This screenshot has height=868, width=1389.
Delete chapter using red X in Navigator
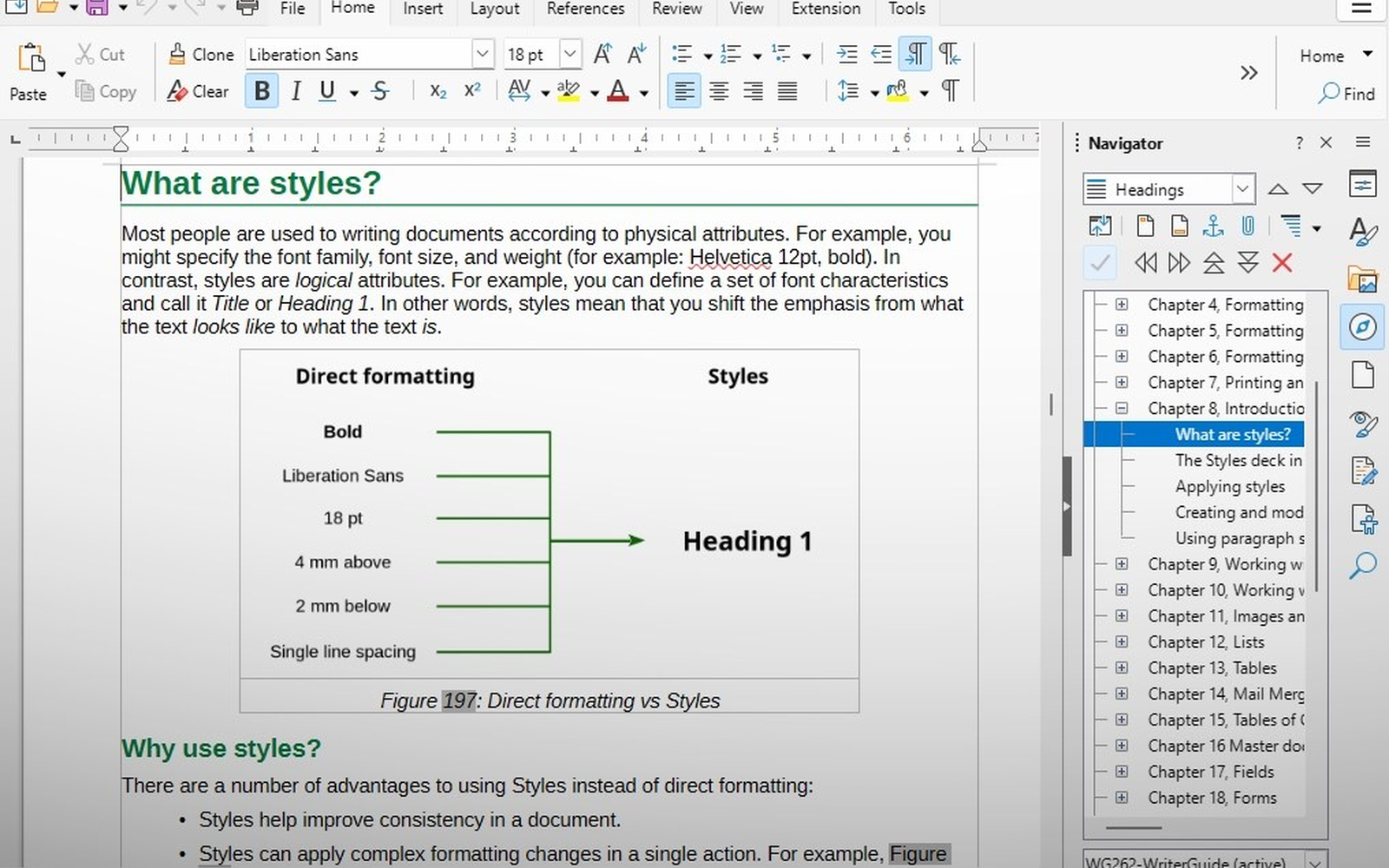(1282, 263)
